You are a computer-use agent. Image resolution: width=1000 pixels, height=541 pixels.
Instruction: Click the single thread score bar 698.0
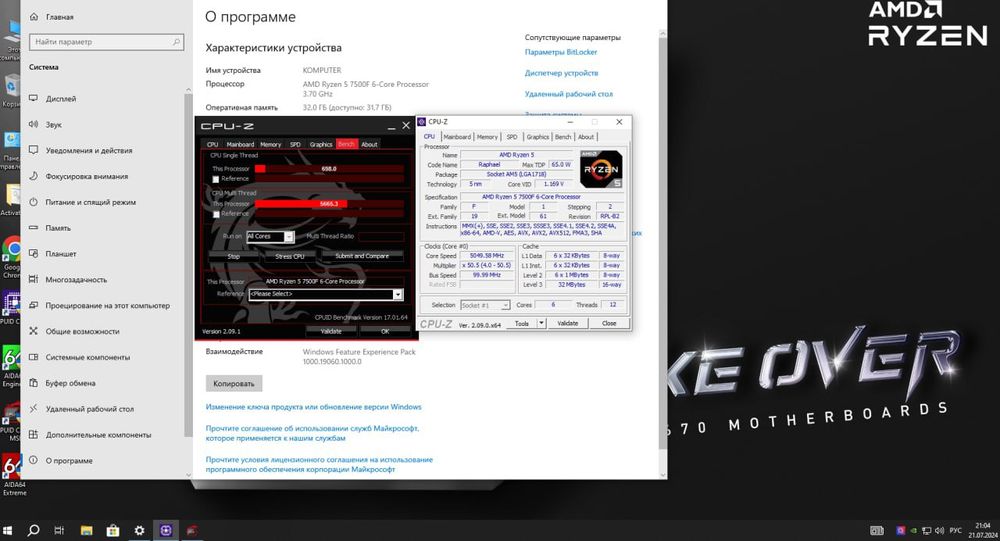pyautogui.click(x=329, y=169)
